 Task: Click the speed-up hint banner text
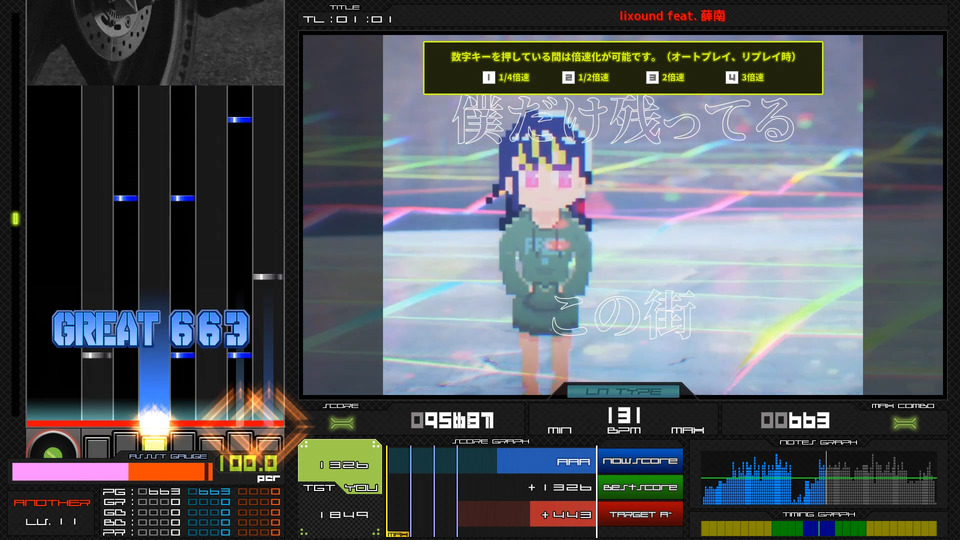pyautogui.click(x=623, y=57)
